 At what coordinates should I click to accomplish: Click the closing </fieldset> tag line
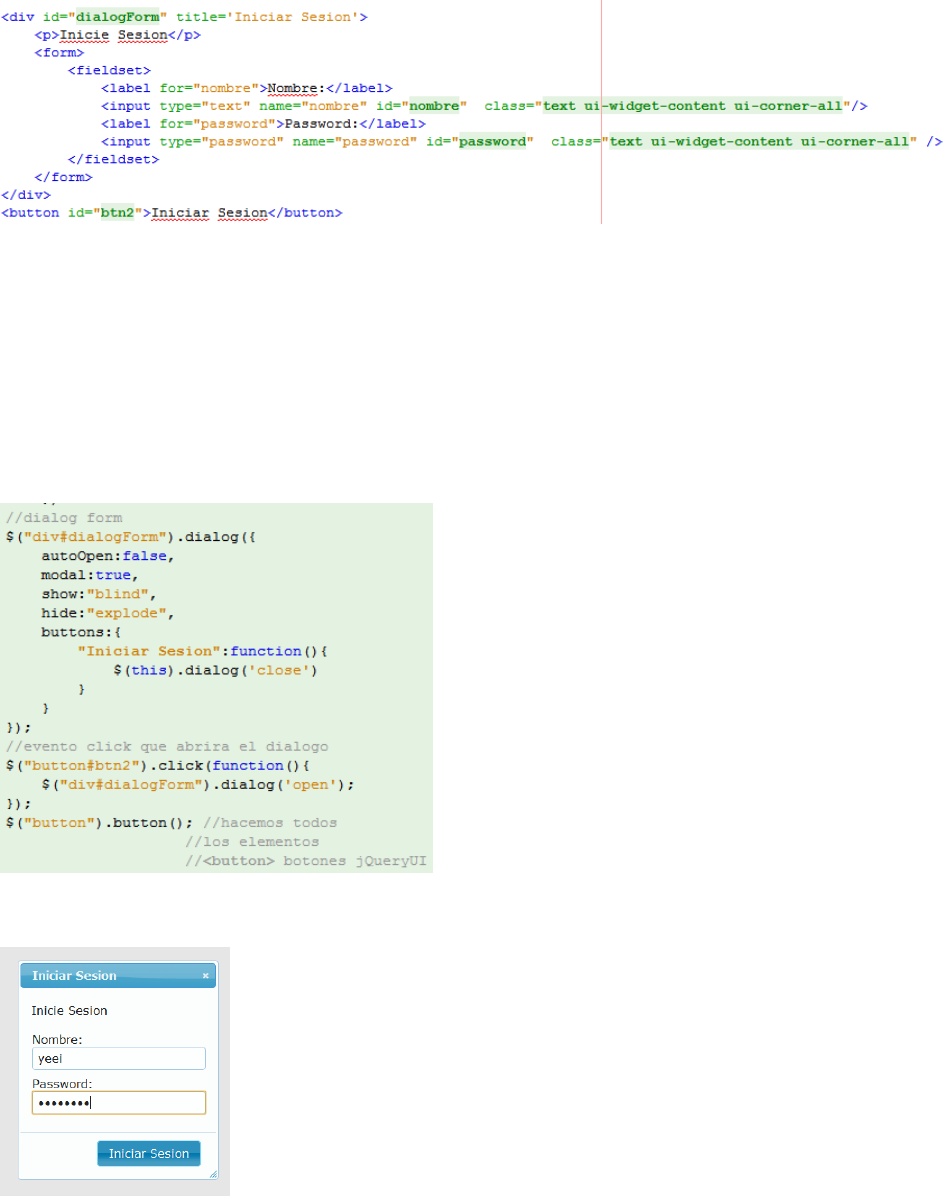coord(114,159)
